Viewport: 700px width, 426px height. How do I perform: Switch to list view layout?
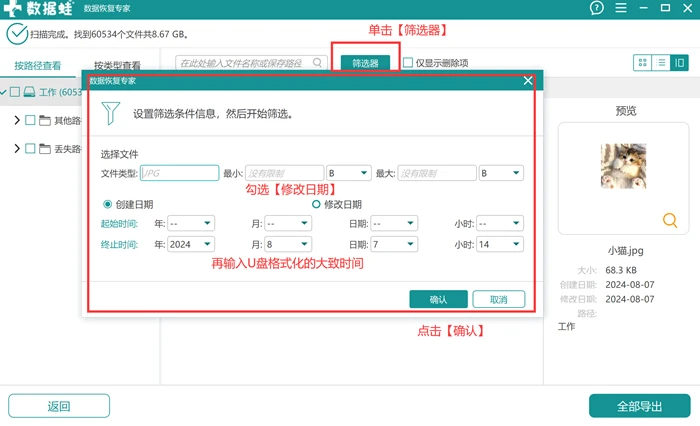pos(661,63)
